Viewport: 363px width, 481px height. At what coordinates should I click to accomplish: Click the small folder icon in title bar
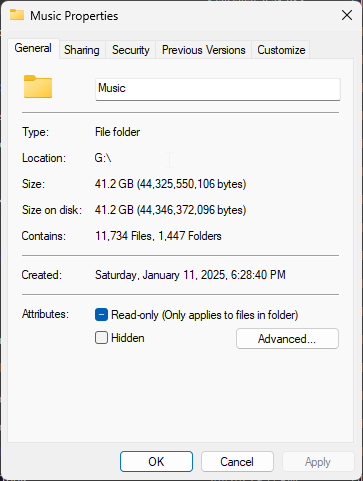17,15
